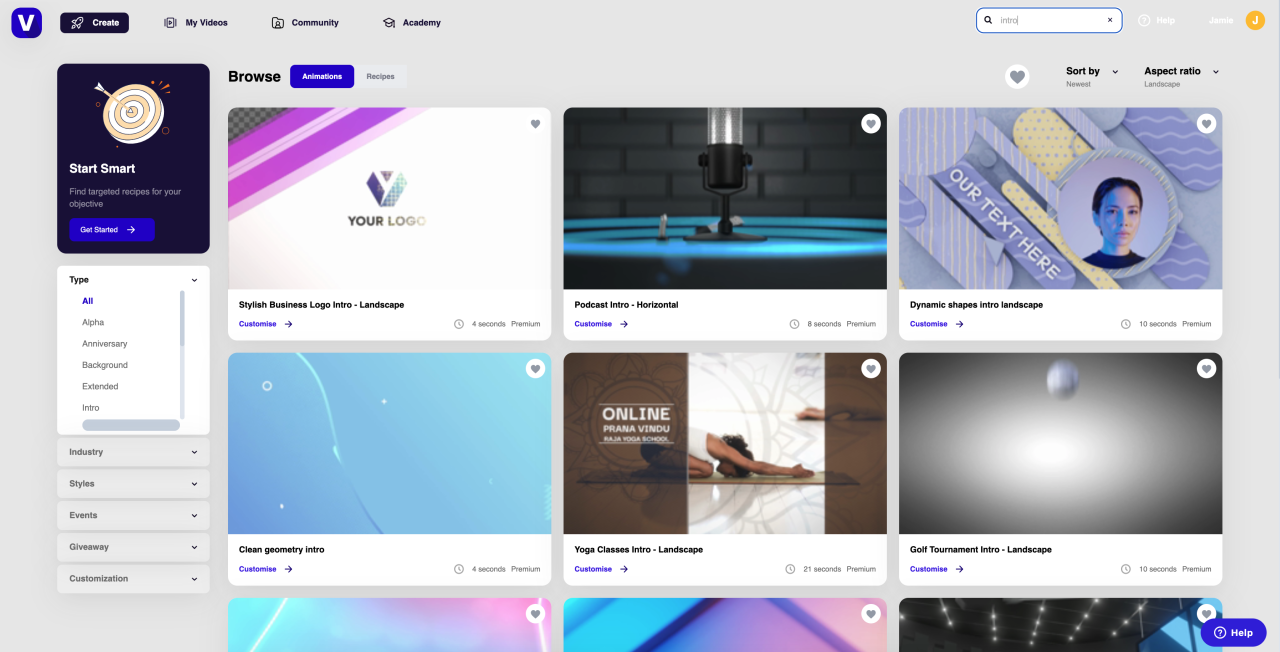Select the Animations tab
The height and width of the screenshot is (652, 1280).
[x=321, y=76]
